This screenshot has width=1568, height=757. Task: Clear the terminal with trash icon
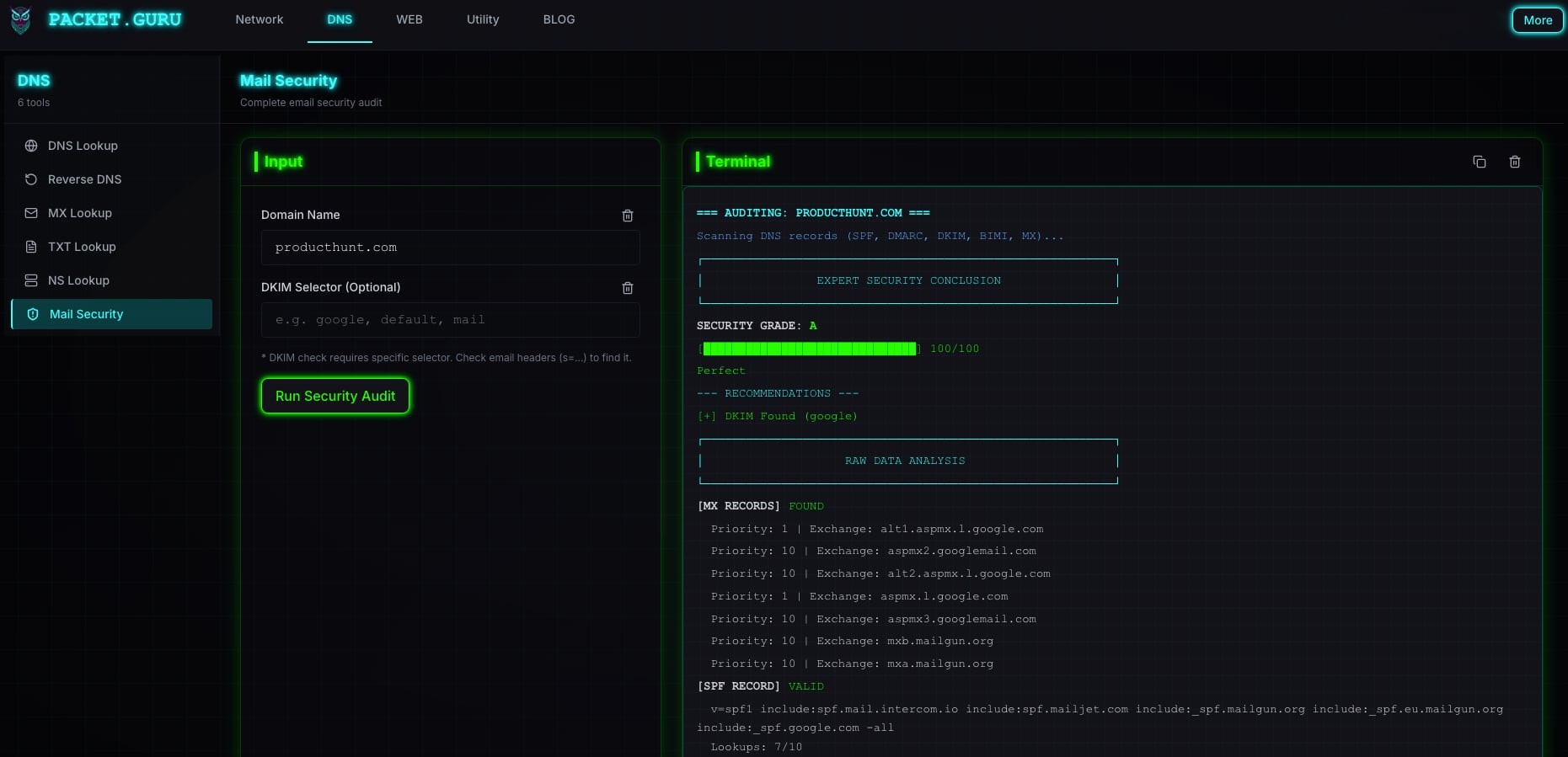pyautogui.click(x=1515, y=162)
